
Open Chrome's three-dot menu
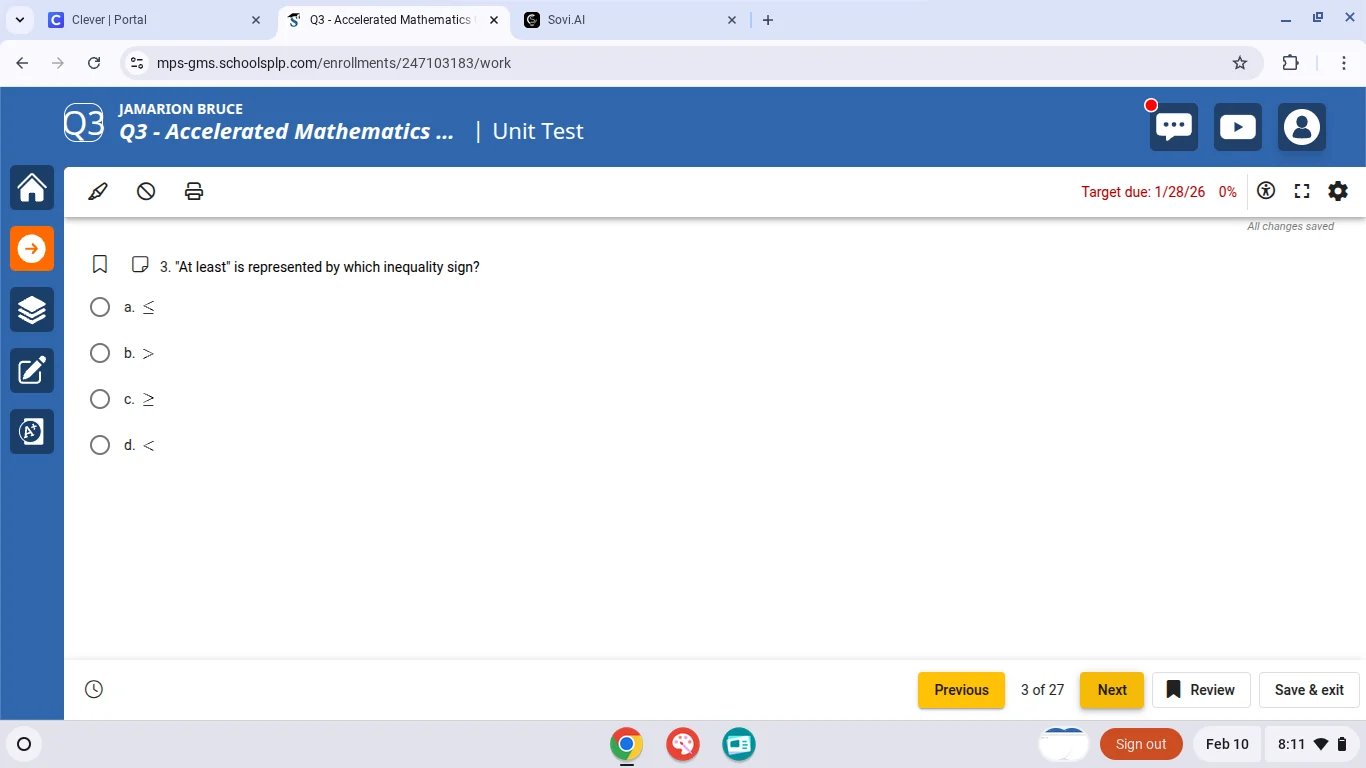coord(1344,63)
